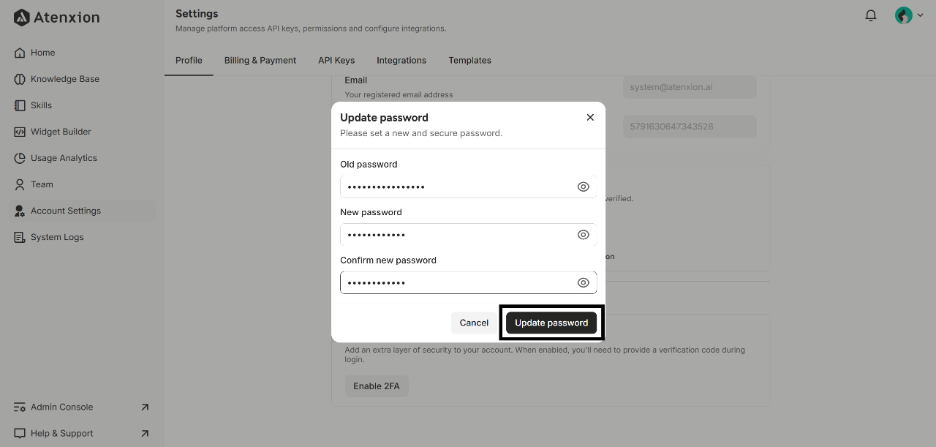View the Usage Analytics page
Image resolution: width=936 pixels, height=447 pixels.
tap(56, 158)
